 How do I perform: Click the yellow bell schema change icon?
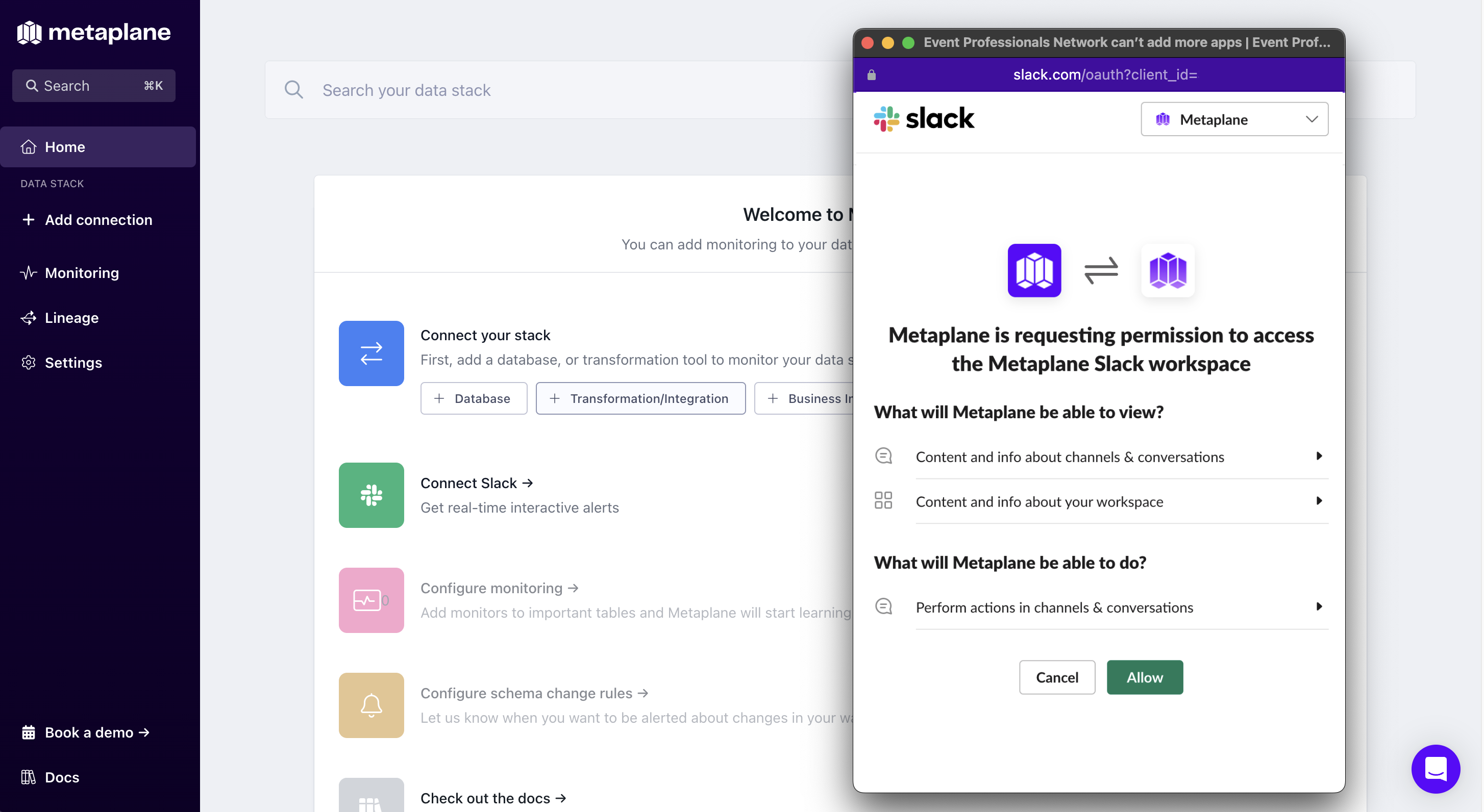(371, 705)
